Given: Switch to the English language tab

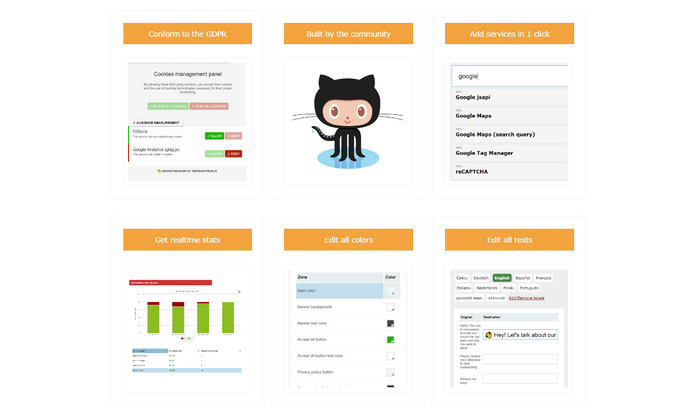Looking at the screenshot, I should (x=502, y=278).
